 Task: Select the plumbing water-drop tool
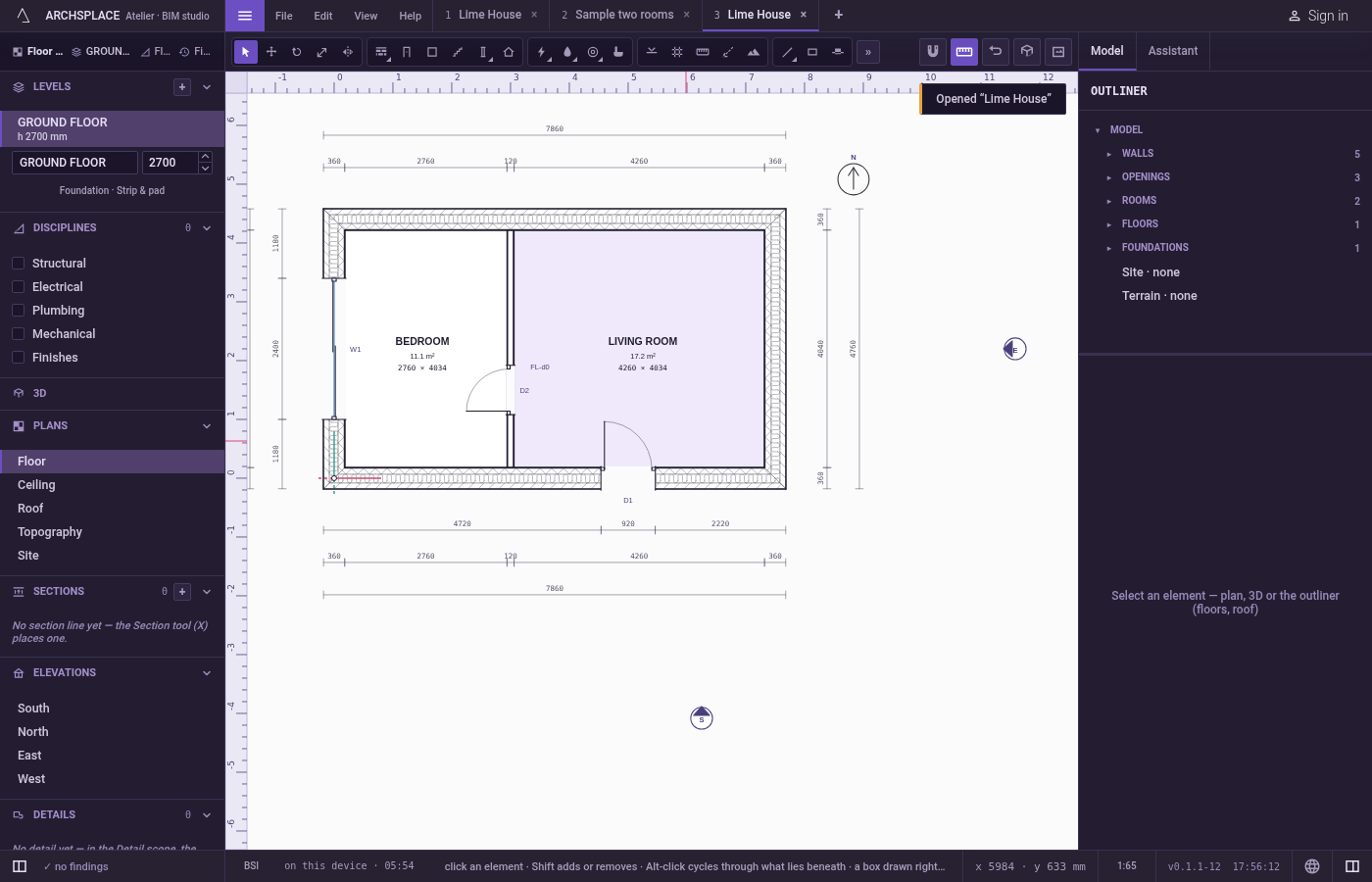coord(567,52)
